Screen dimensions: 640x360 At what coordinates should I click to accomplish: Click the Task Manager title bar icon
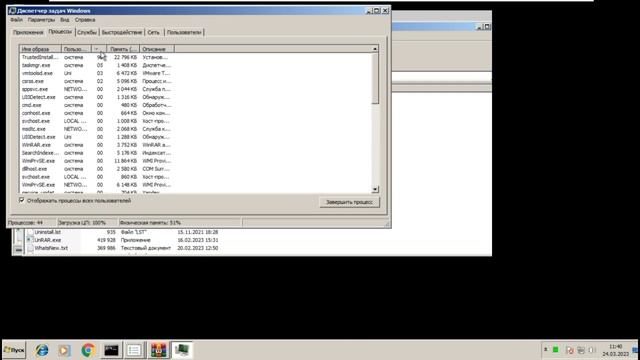12,11
